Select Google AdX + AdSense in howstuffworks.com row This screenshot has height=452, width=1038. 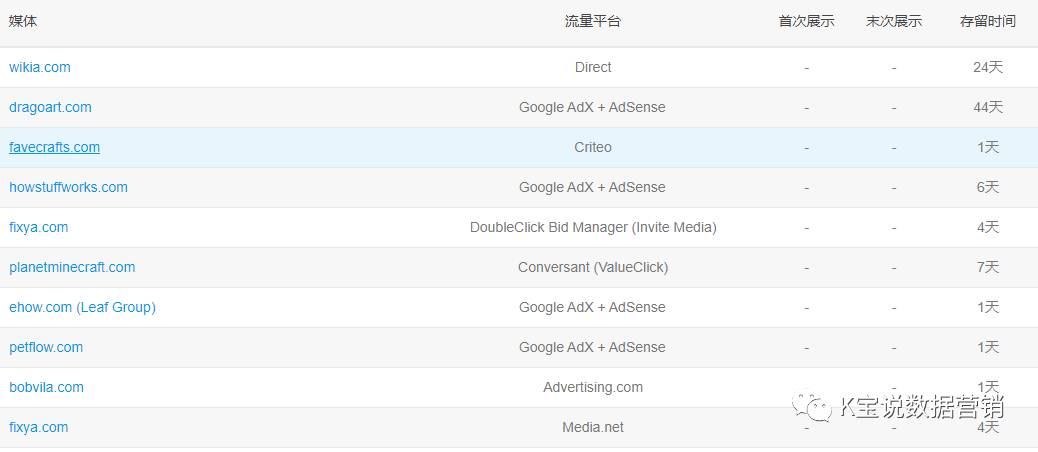point(592,187)
